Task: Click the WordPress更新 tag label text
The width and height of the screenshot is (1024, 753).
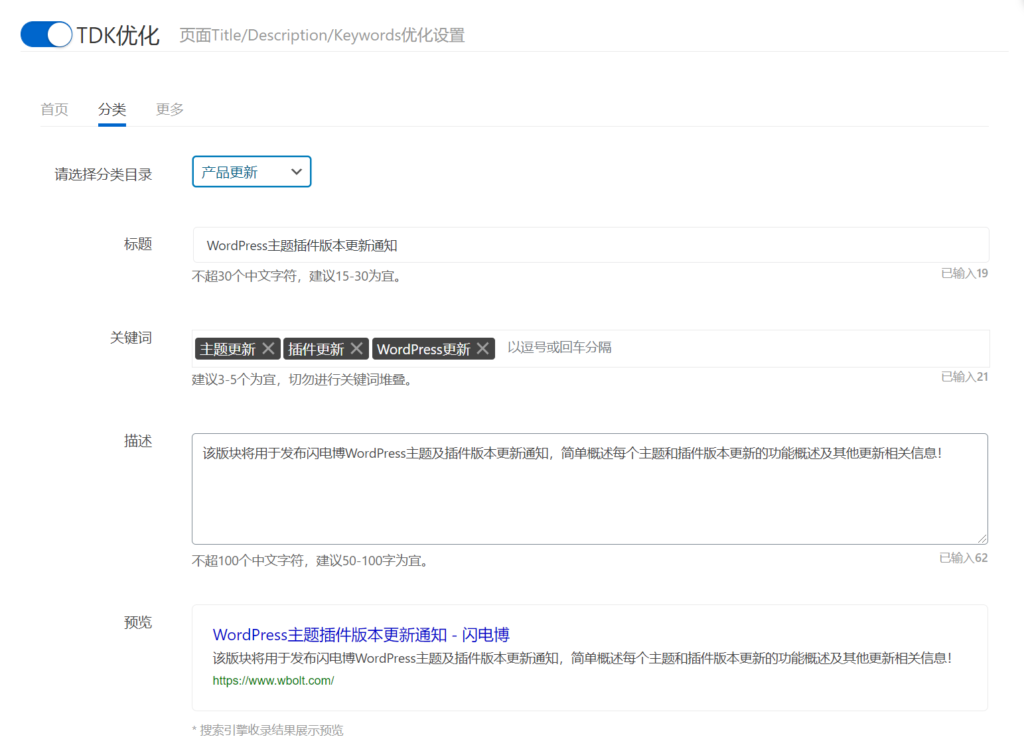Action: [x=423, y=349]
